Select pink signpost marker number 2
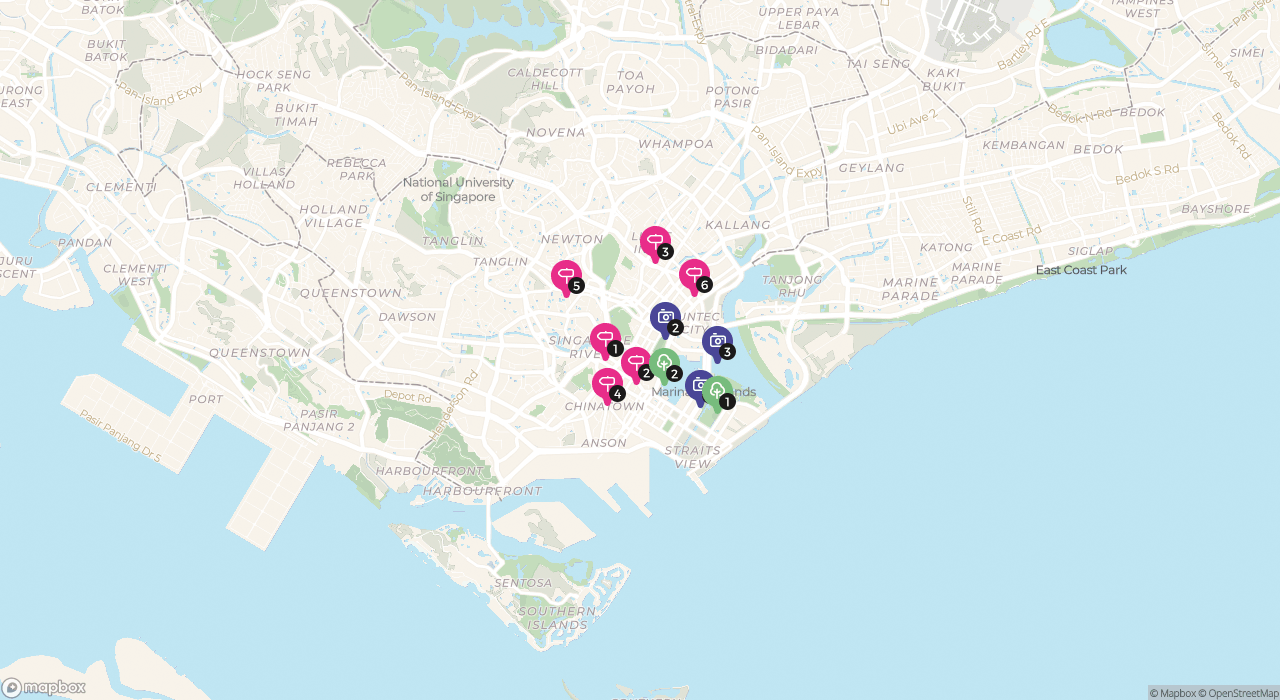The width and height of the screenshot is (1280, 700). click(x=634, y=362)
